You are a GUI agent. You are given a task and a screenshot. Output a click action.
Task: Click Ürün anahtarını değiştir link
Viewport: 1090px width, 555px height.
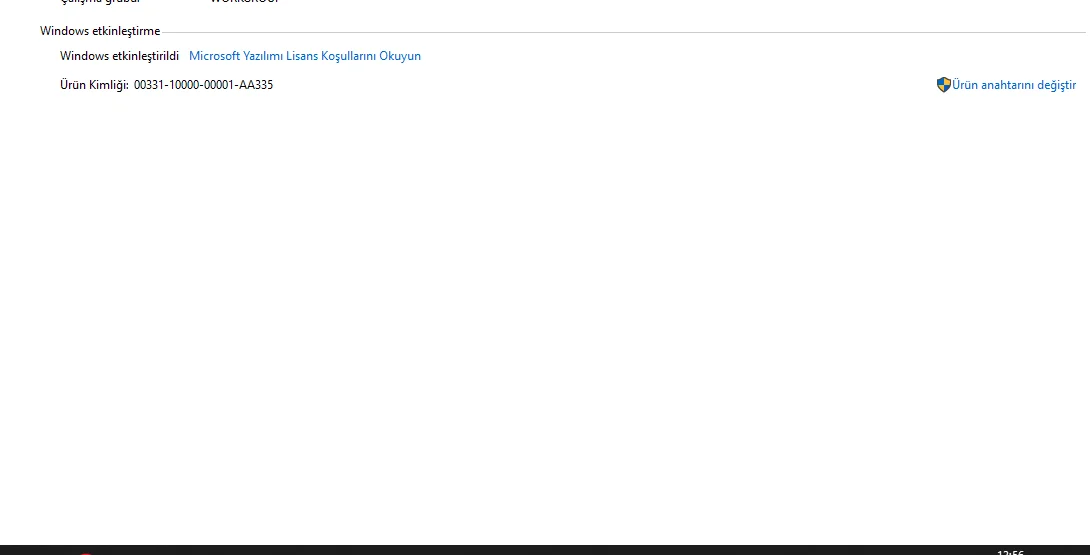click(x=1014, y=85)
